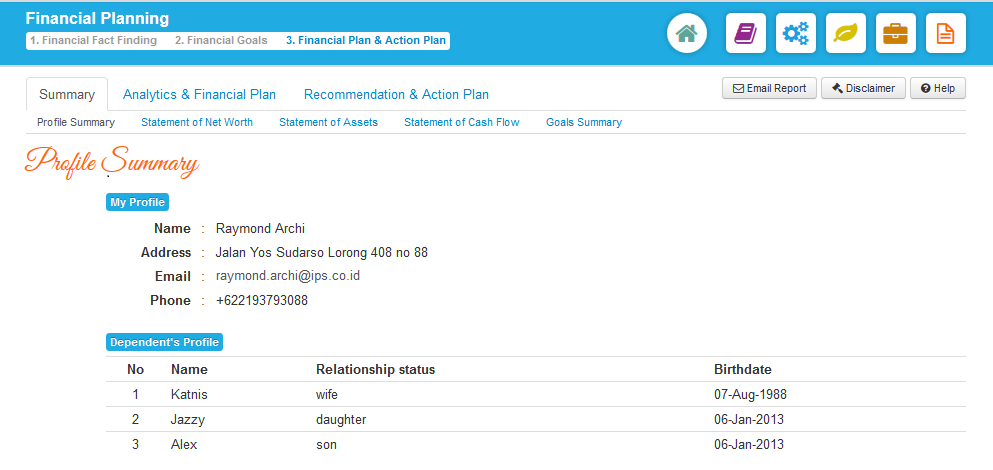Go to Statement of Net Worth

click(x=197, y=122)
